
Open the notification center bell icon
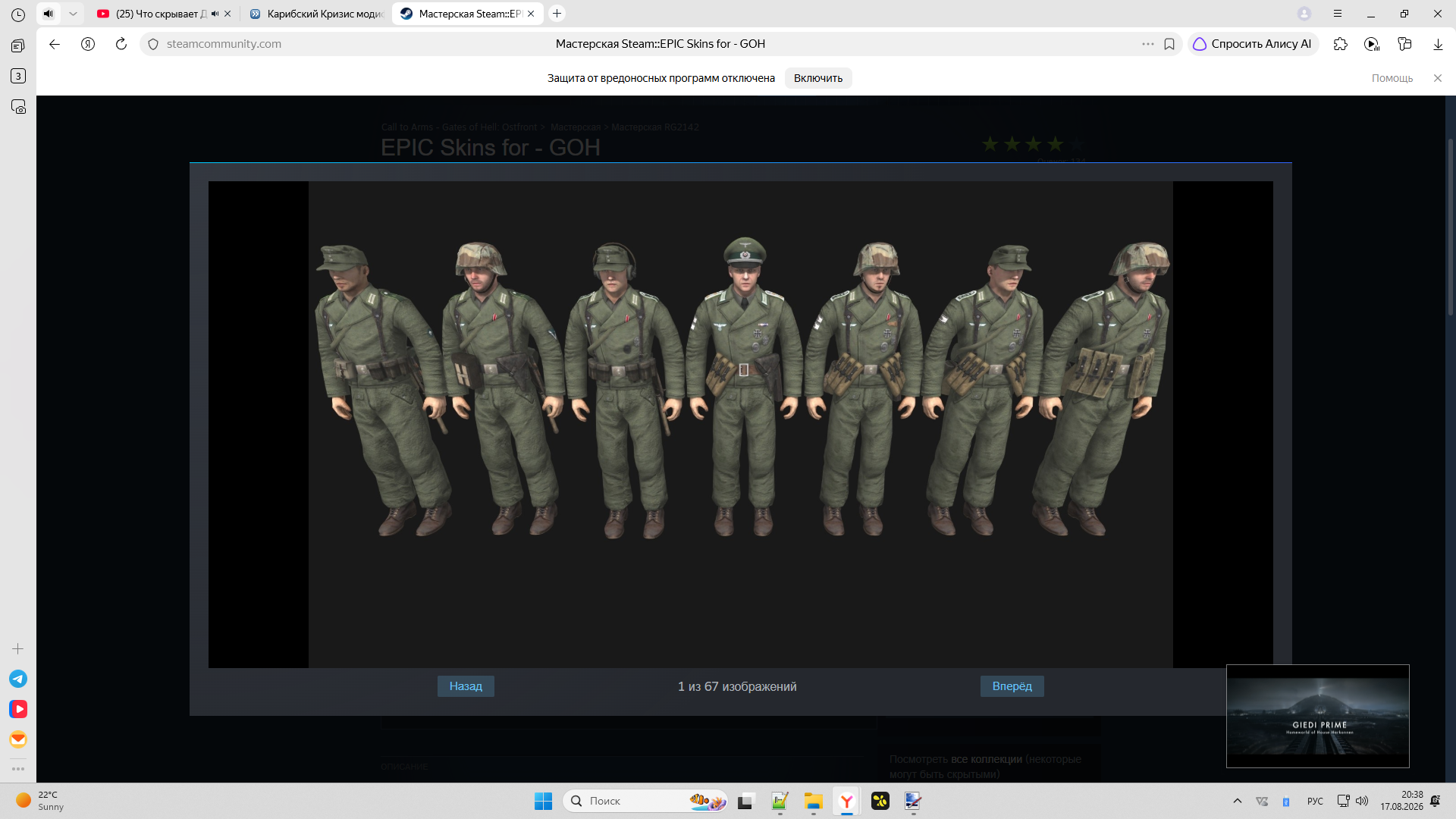pyautogui.click(x=1436, y=801)
